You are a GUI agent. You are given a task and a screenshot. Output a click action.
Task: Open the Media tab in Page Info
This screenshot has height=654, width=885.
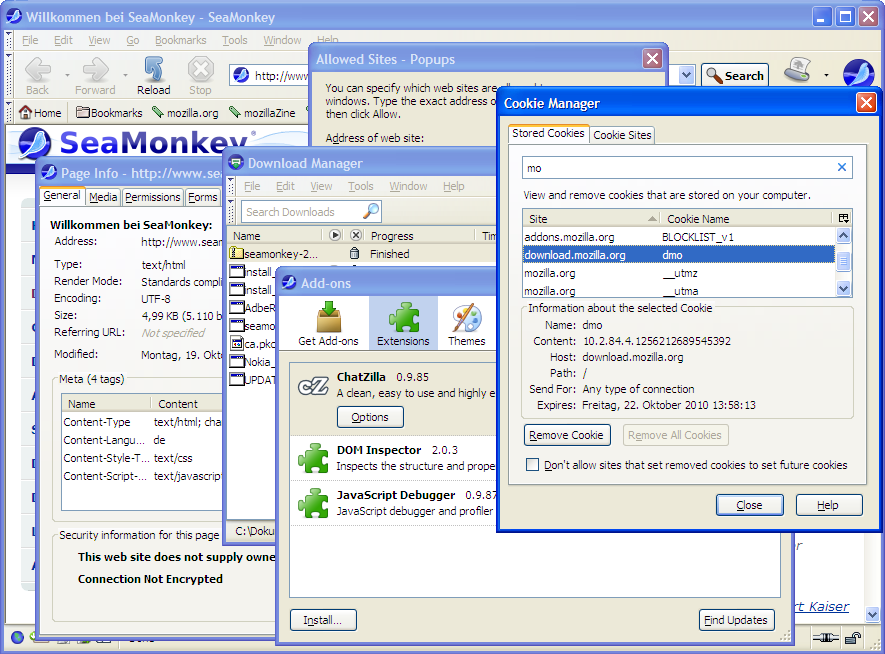pos(103,197)
